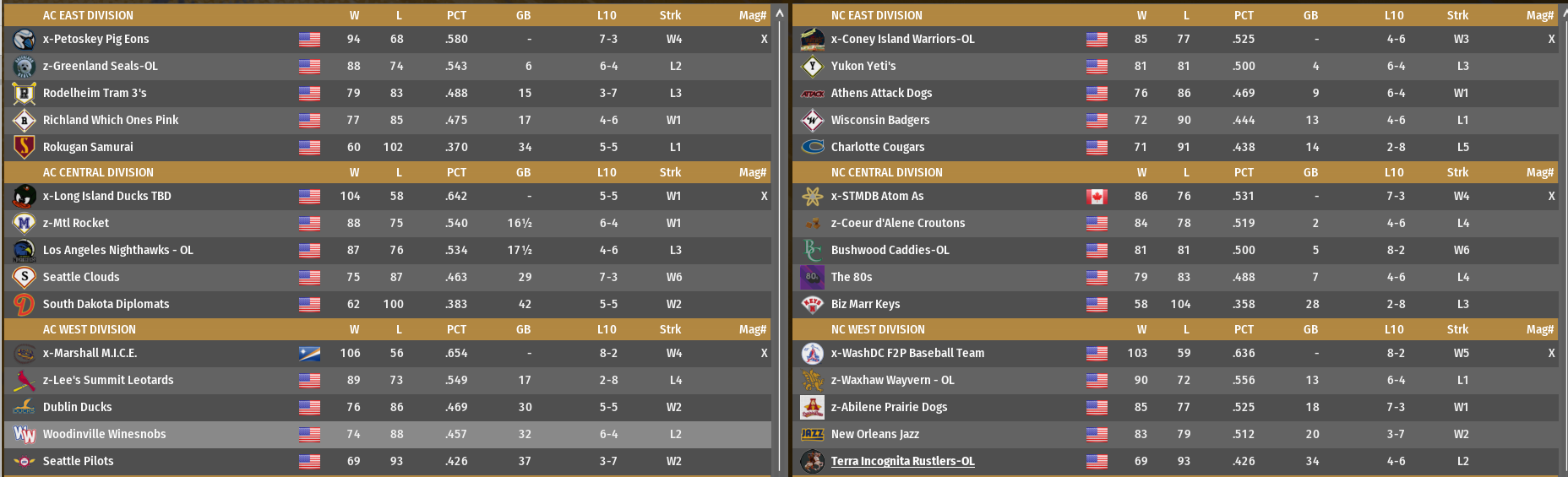Image resolution: width=1568 pixels, height=477 pixels.
Task: Click the Woodinville Winesnobs logo icon
Action: 24,435
